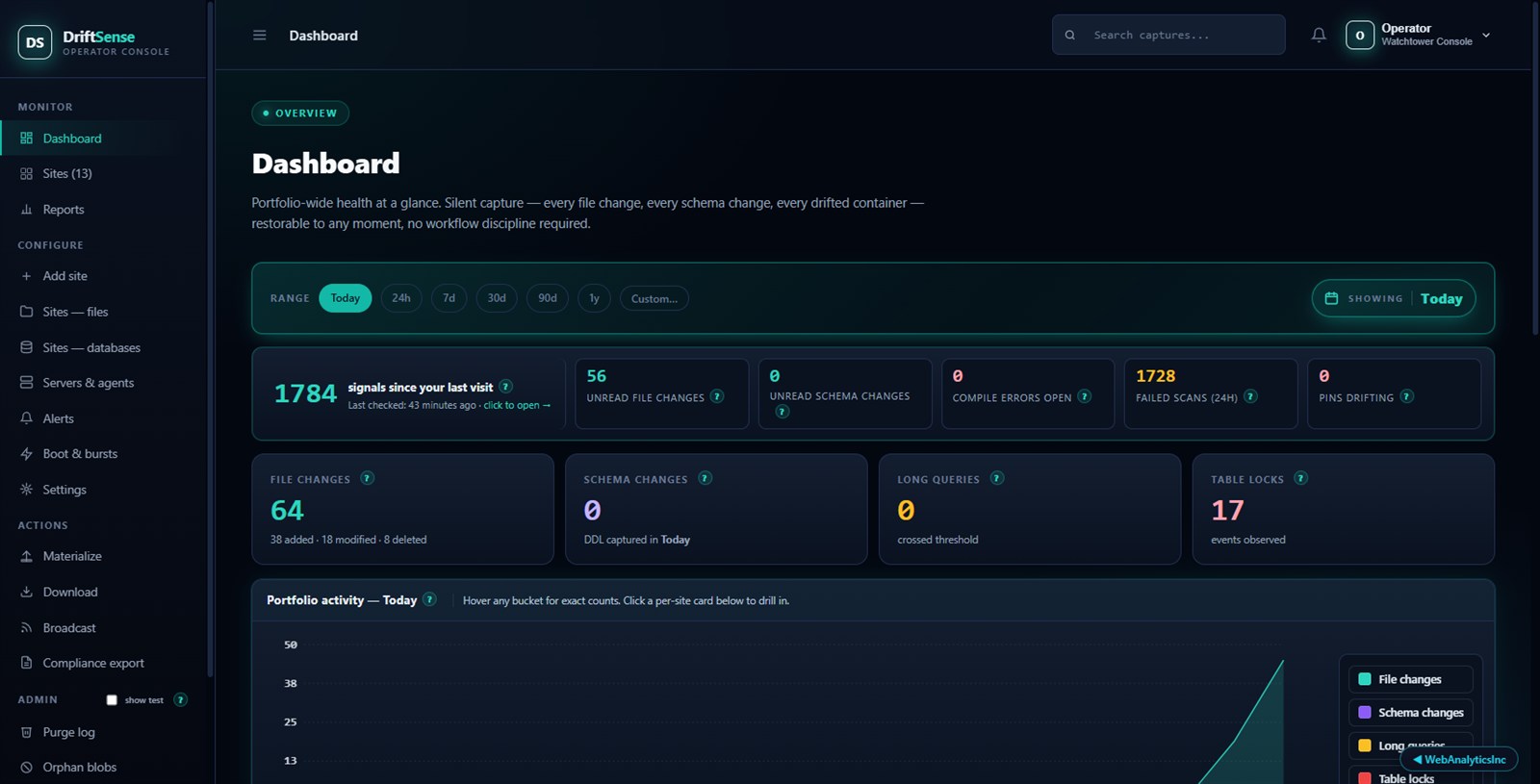Click help icon beside Unread File Changes
Viewport: 1540px width, 784px height.
(717, 396)
